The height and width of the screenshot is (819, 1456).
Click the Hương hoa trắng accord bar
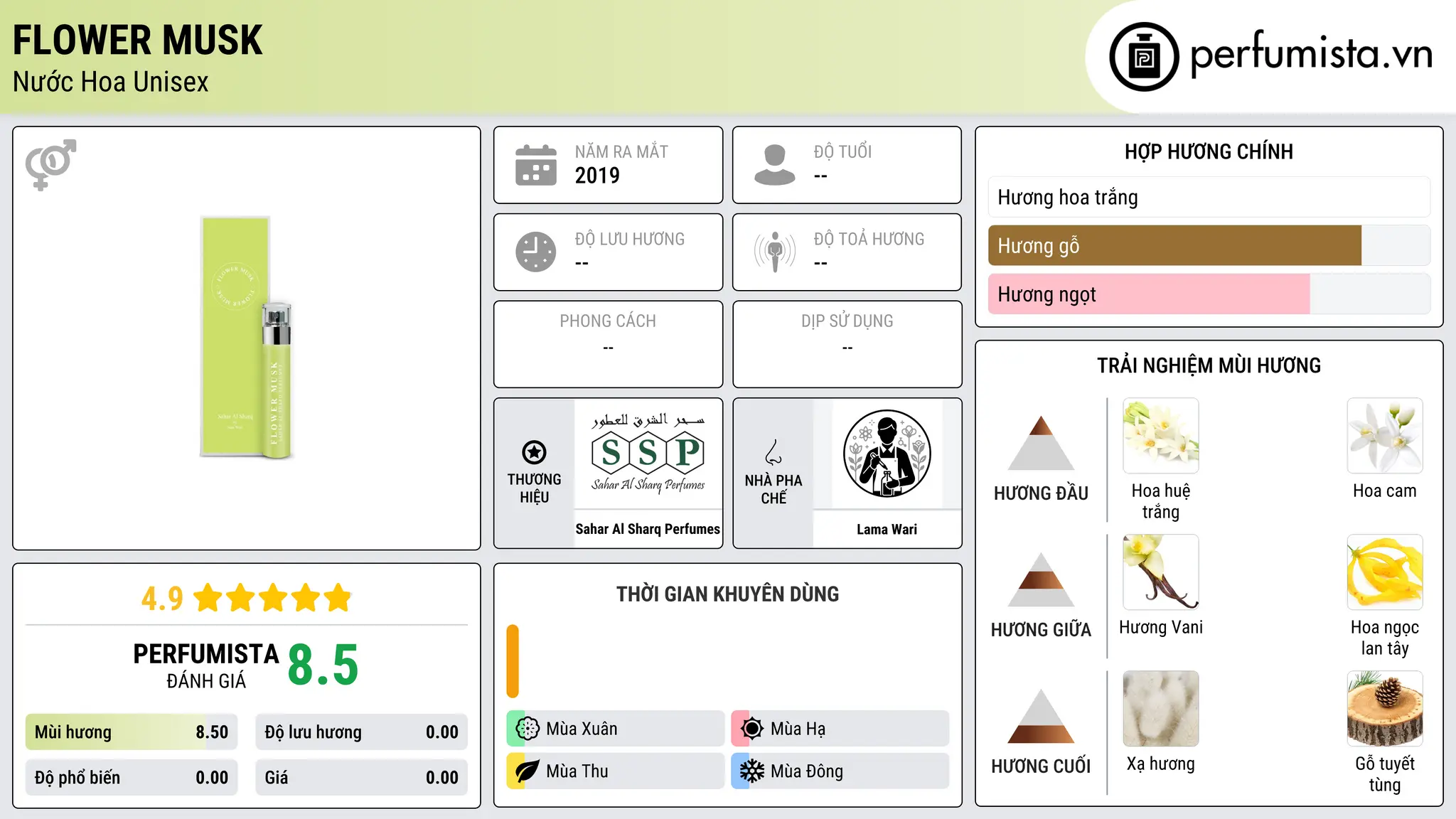pyautogui.click(x=1209, y=197)
